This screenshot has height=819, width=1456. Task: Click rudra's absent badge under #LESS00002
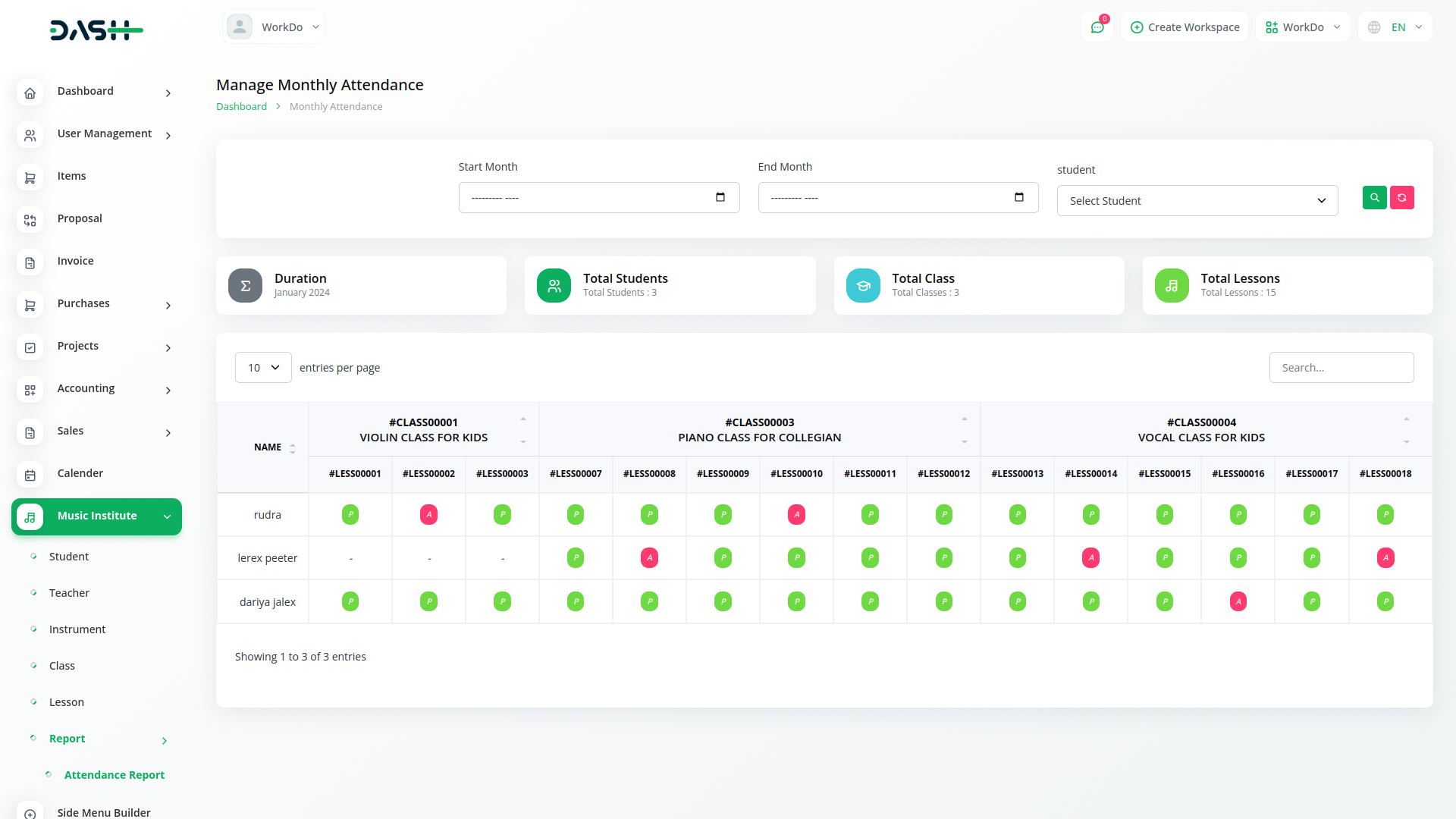(428, 515)
